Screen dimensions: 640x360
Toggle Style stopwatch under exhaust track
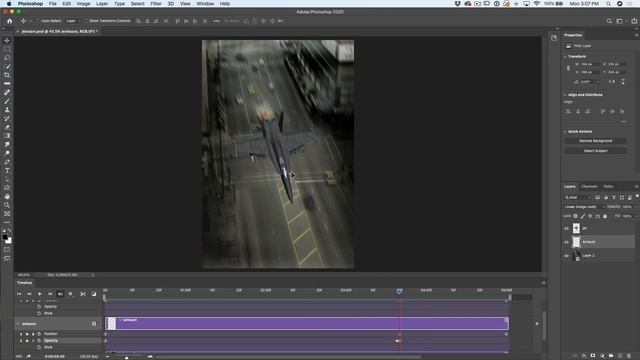tap(39, 347)
